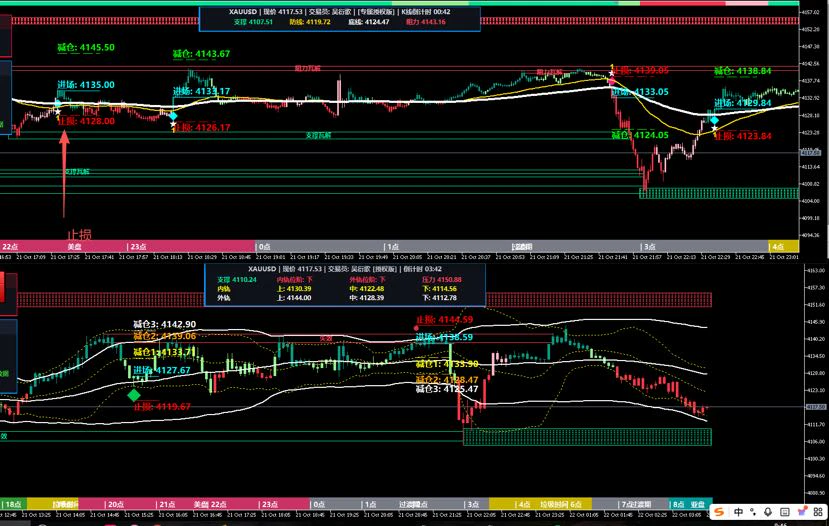The height and width of the screenshot is (526, 829).
Task: Click orange reduce label 4128.47
Action: pos(447,380)
